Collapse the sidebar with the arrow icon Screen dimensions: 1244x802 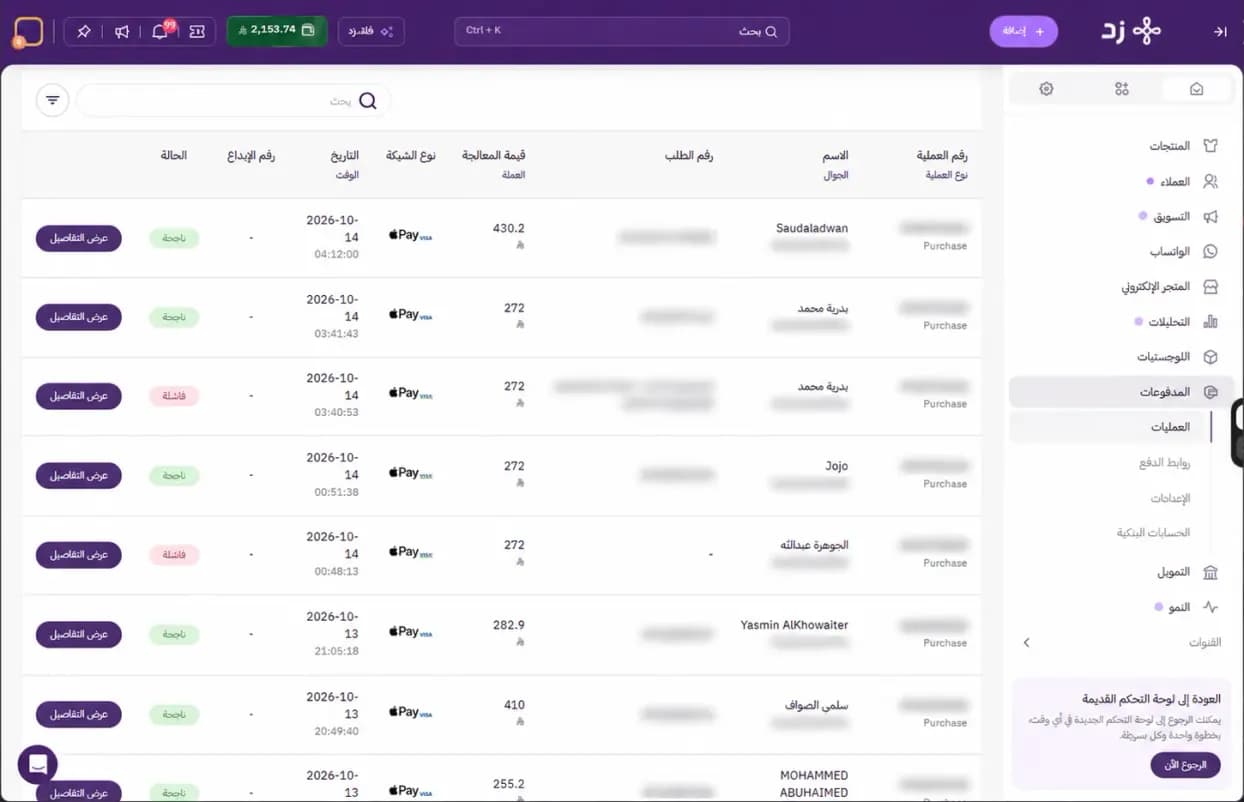click(x=1220, y=32)
